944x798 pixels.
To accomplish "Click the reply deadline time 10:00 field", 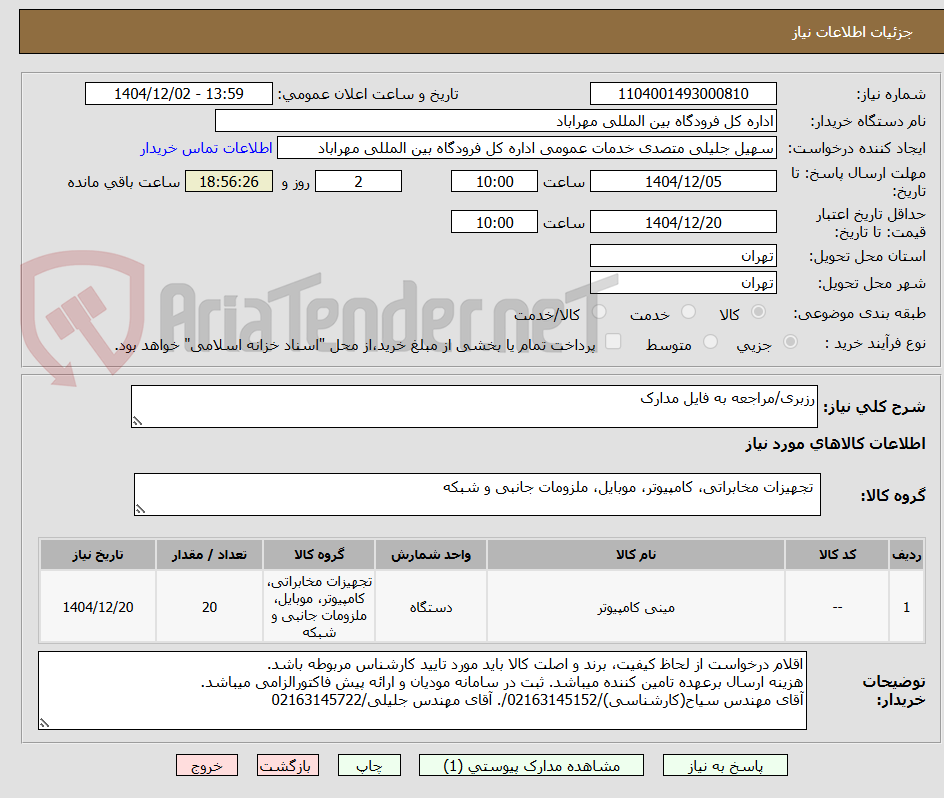I will pyautogui.click(x=494, y=181).
